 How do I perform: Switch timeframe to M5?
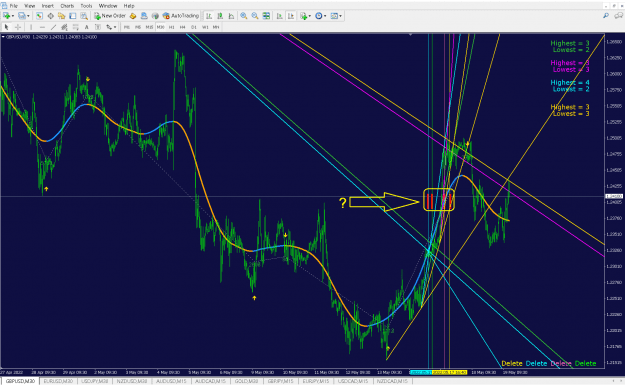tap(138, 27)
